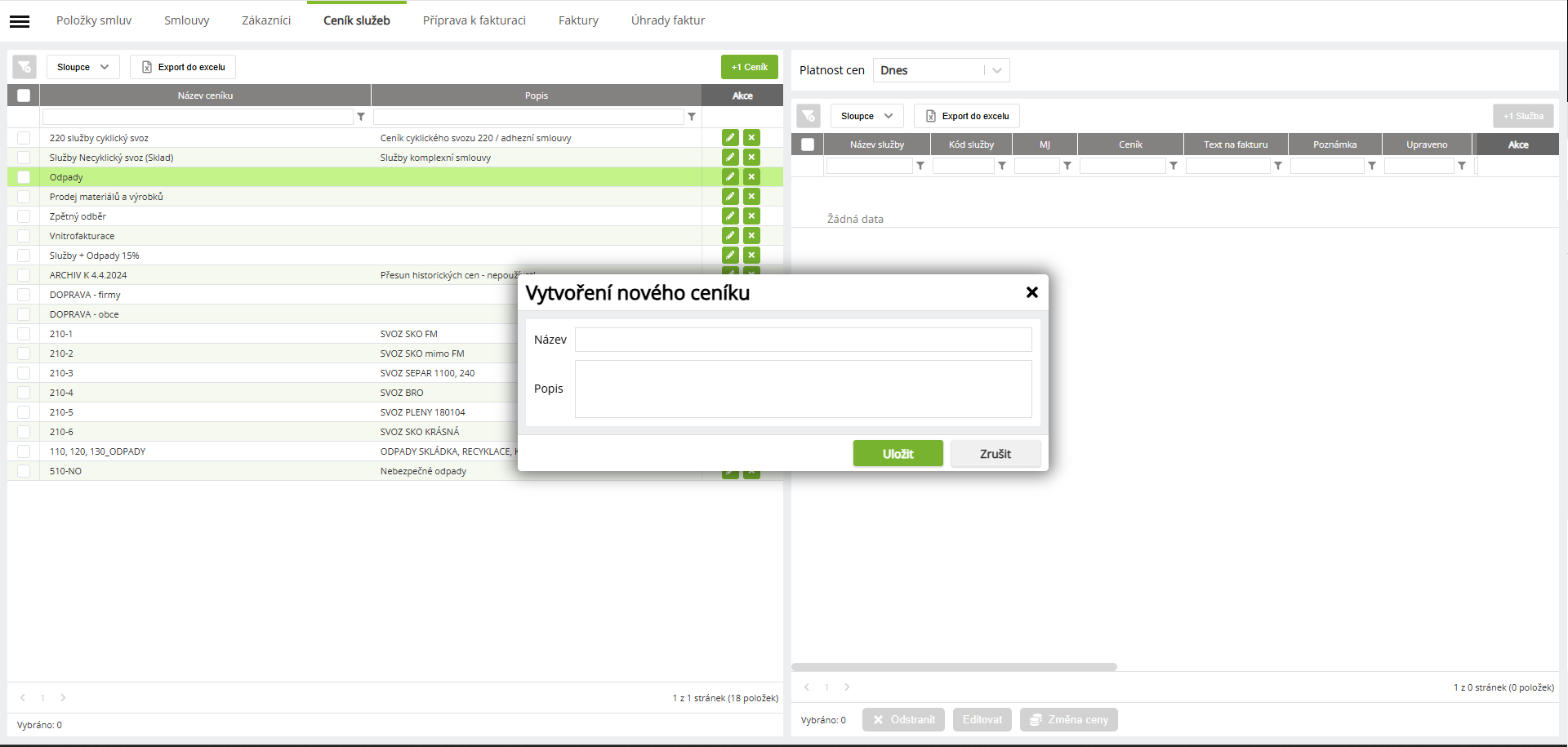
Task: Delete the 'Služby Necyklický svoz (Sklad)' row
Action: point(752,158)
